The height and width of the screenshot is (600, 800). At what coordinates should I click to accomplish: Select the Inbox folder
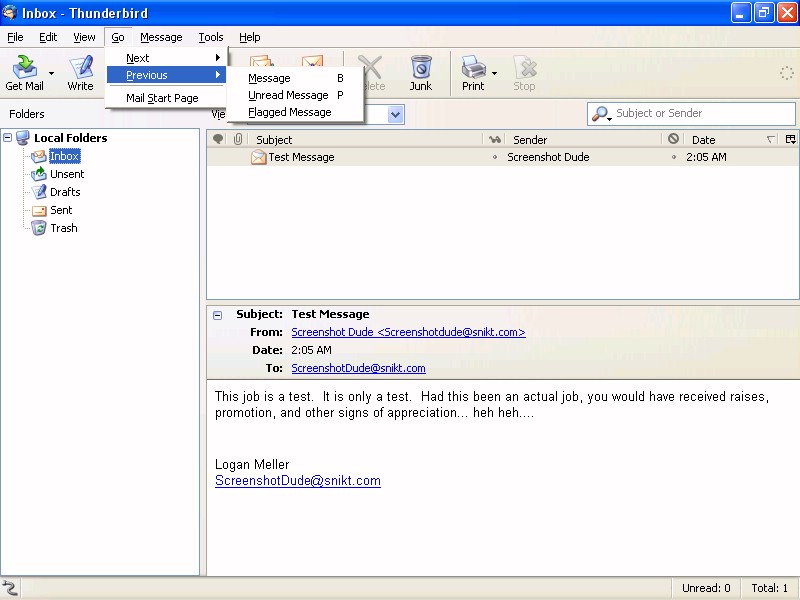(64, 156)
